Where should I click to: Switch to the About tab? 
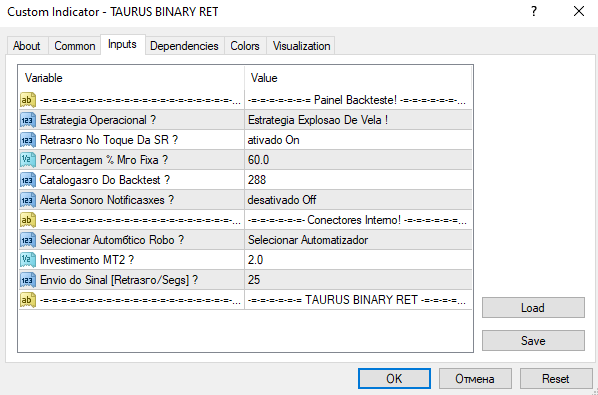27,46
